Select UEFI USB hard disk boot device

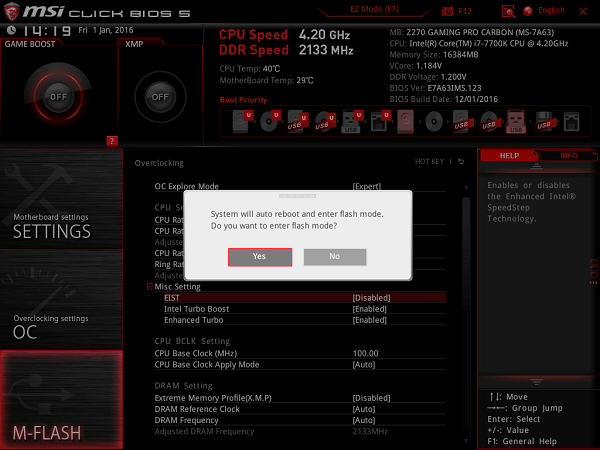tap(297, 121)
